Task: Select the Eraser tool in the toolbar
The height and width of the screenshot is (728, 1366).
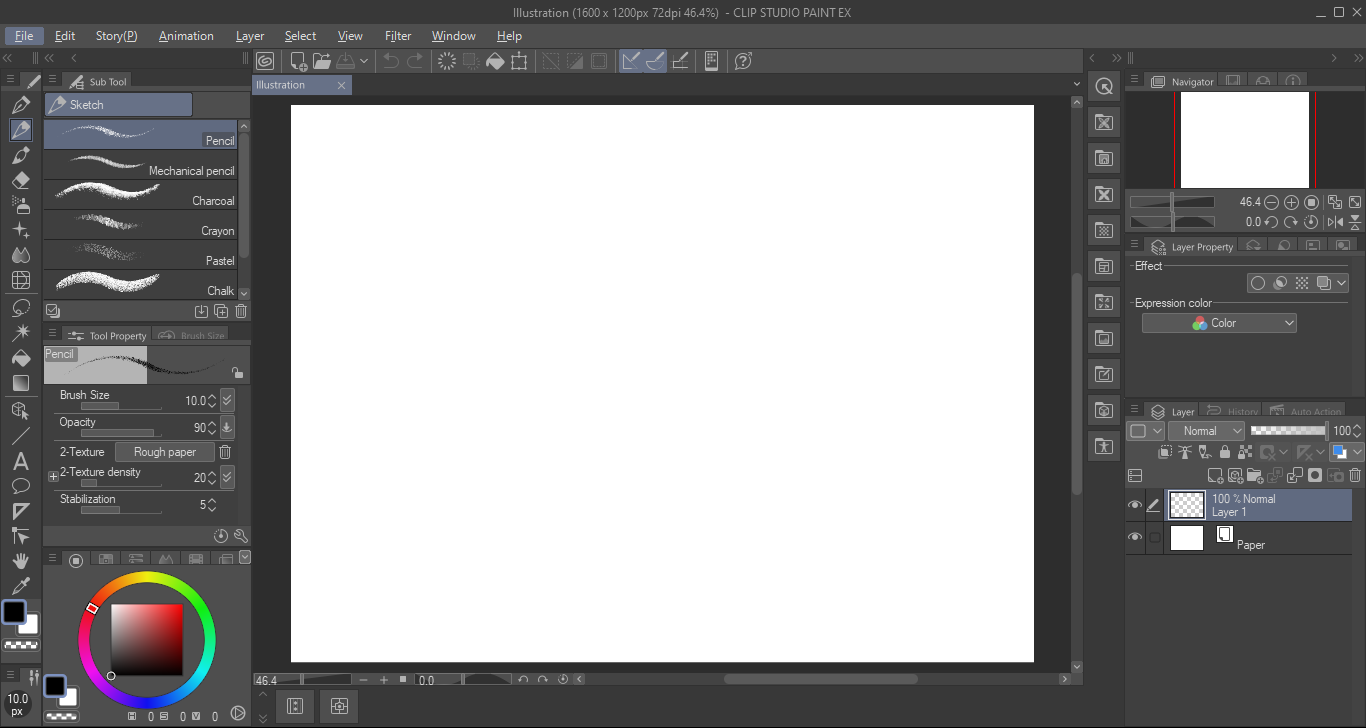Action: tap(21, 180)
